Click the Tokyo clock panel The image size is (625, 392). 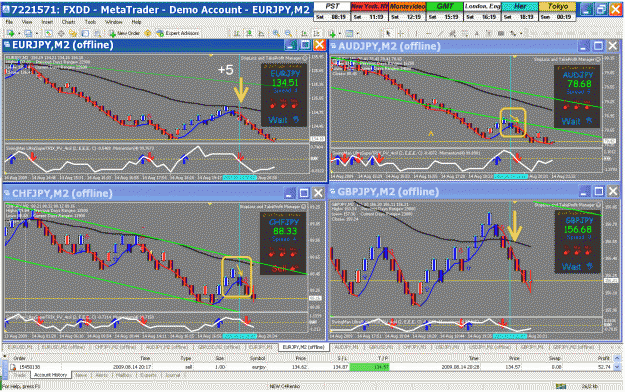(557, 11)
